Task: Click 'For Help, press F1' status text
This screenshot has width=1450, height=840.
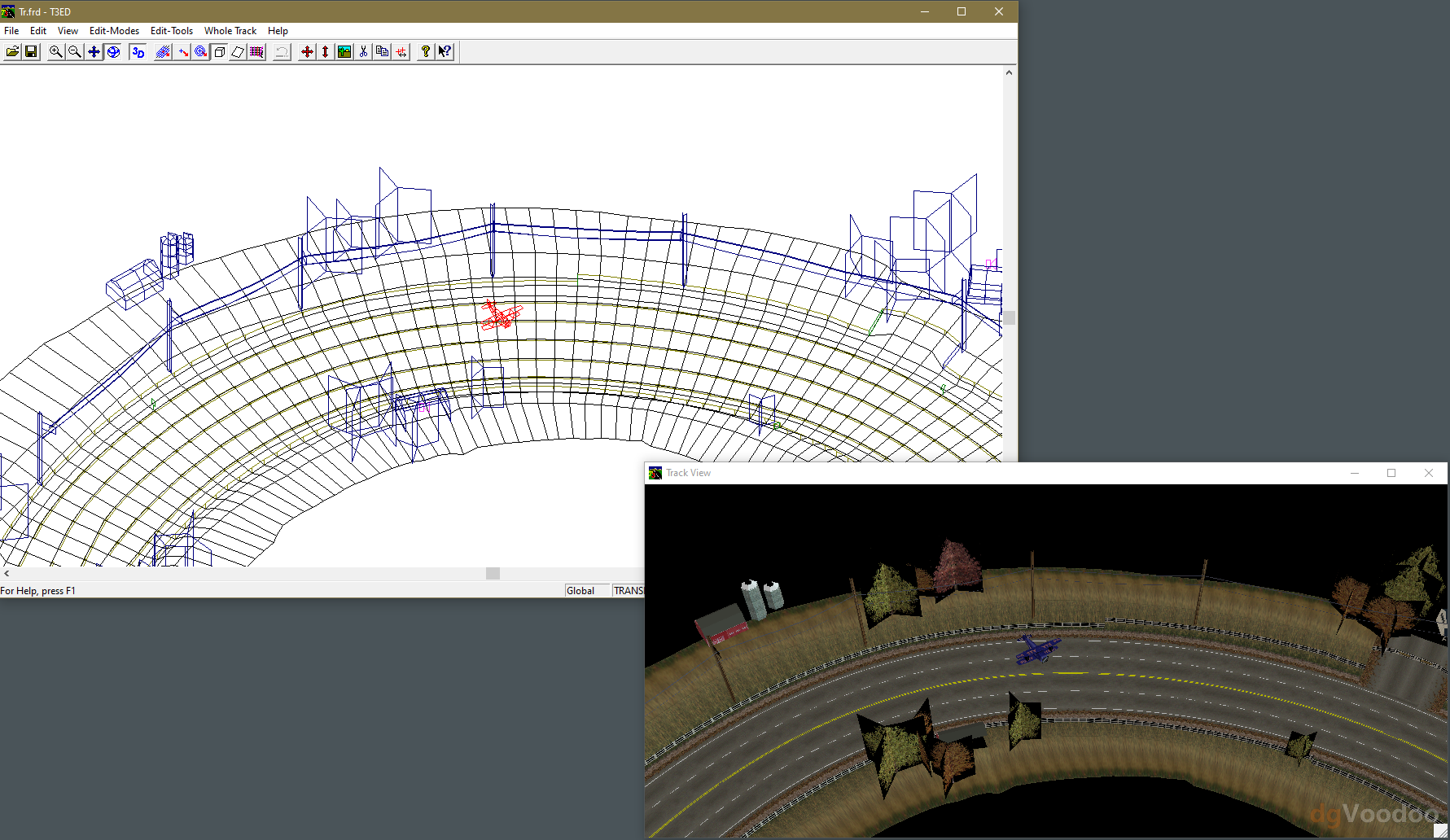Action: (x=38, y=591)
